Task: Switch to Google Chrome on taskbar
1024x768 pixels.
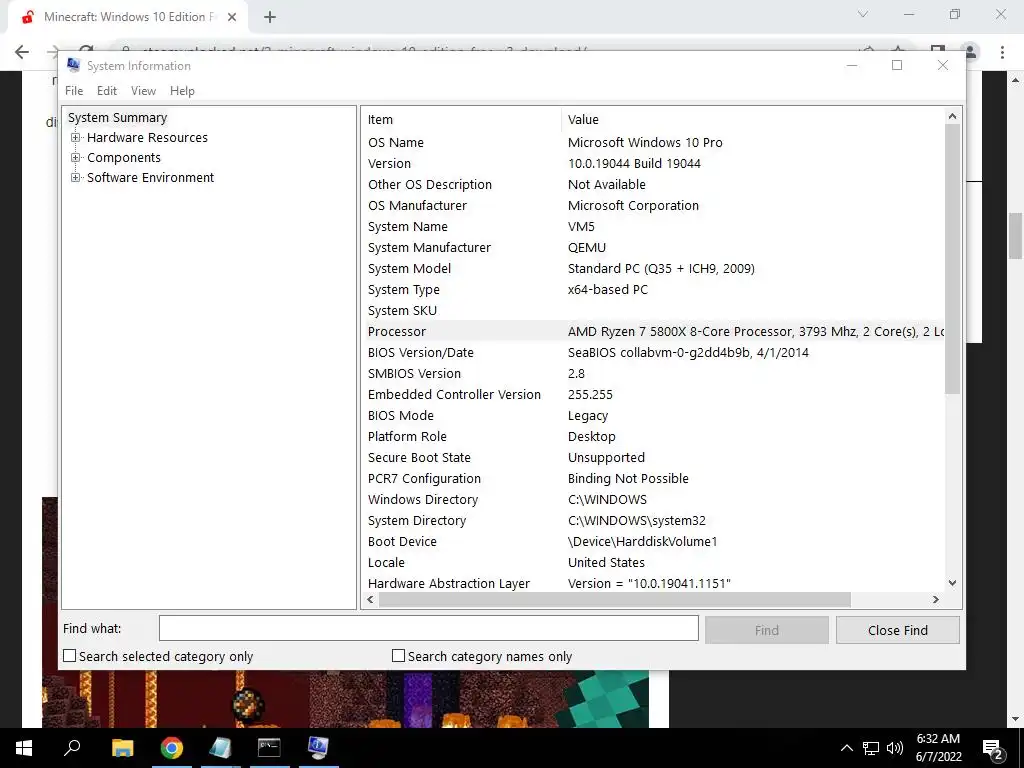Action: pyautogui.click(x=172, y=748)
